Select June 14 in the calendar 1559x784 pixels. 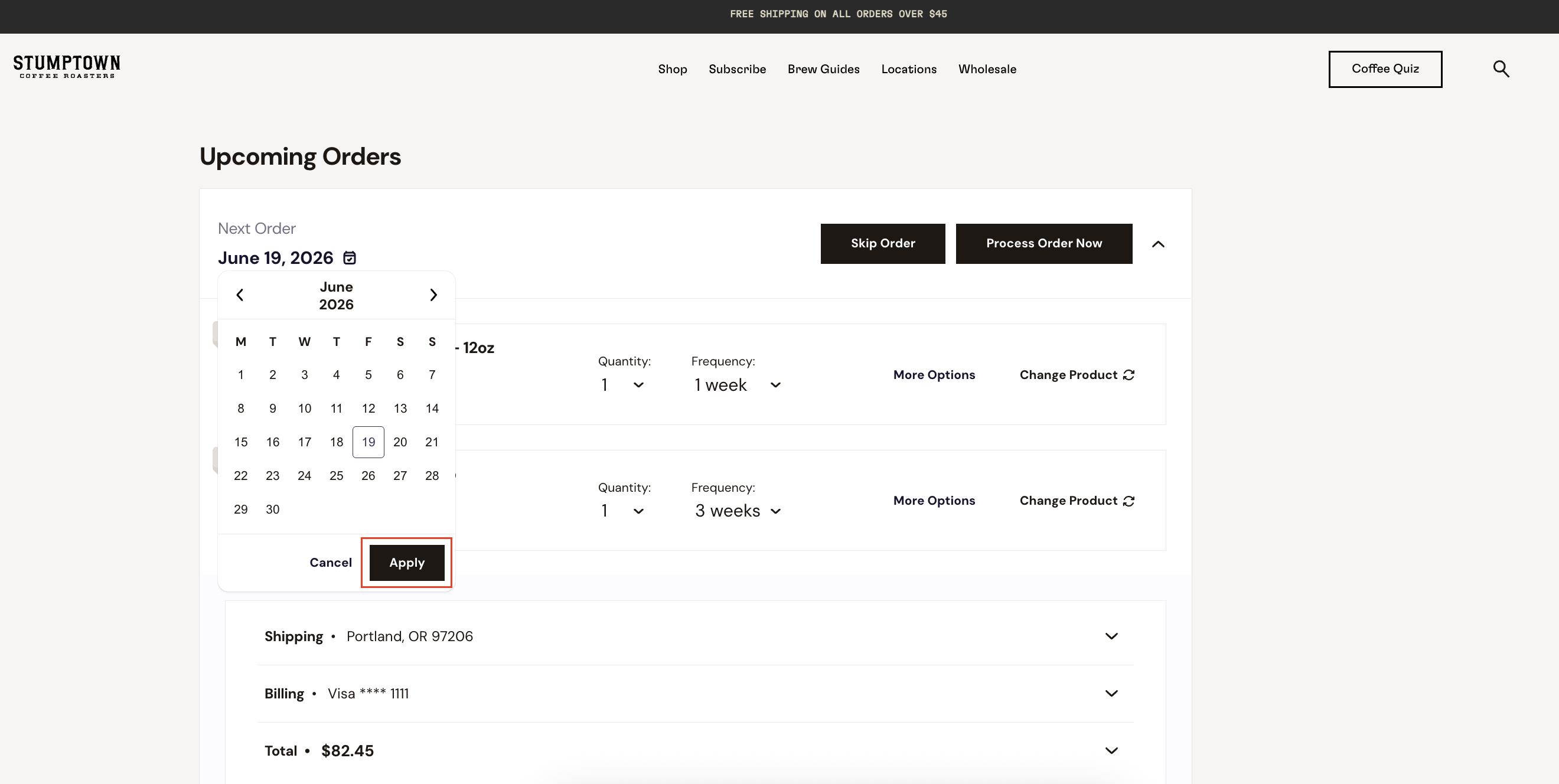432,409
